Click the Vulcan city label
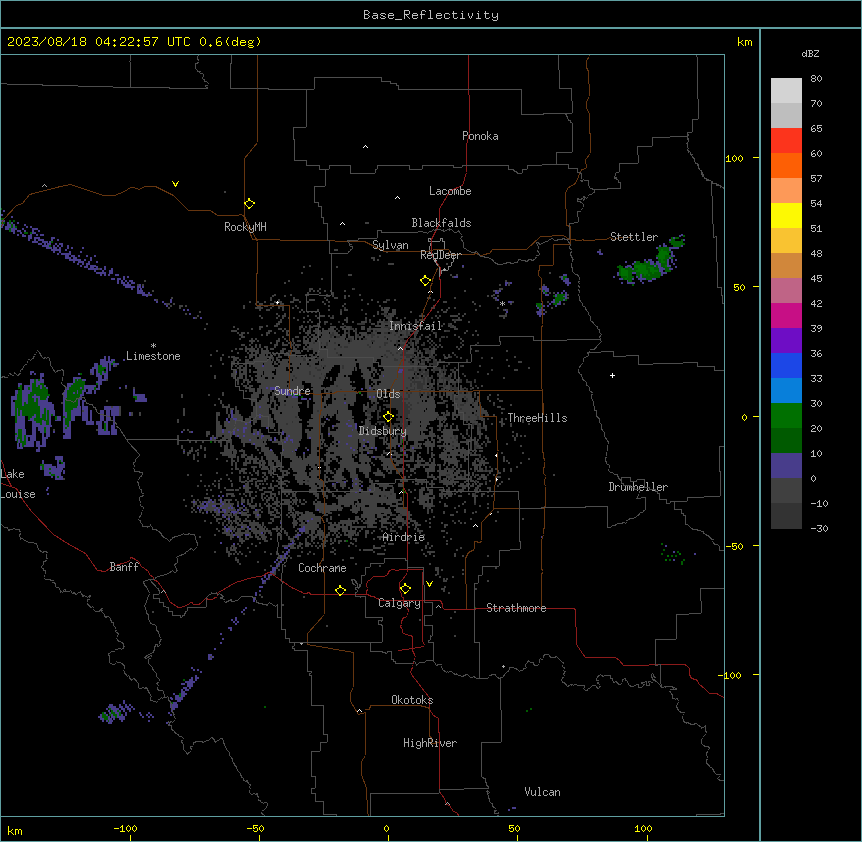Screen dimensions: 862x842 [x=543, y=792]
